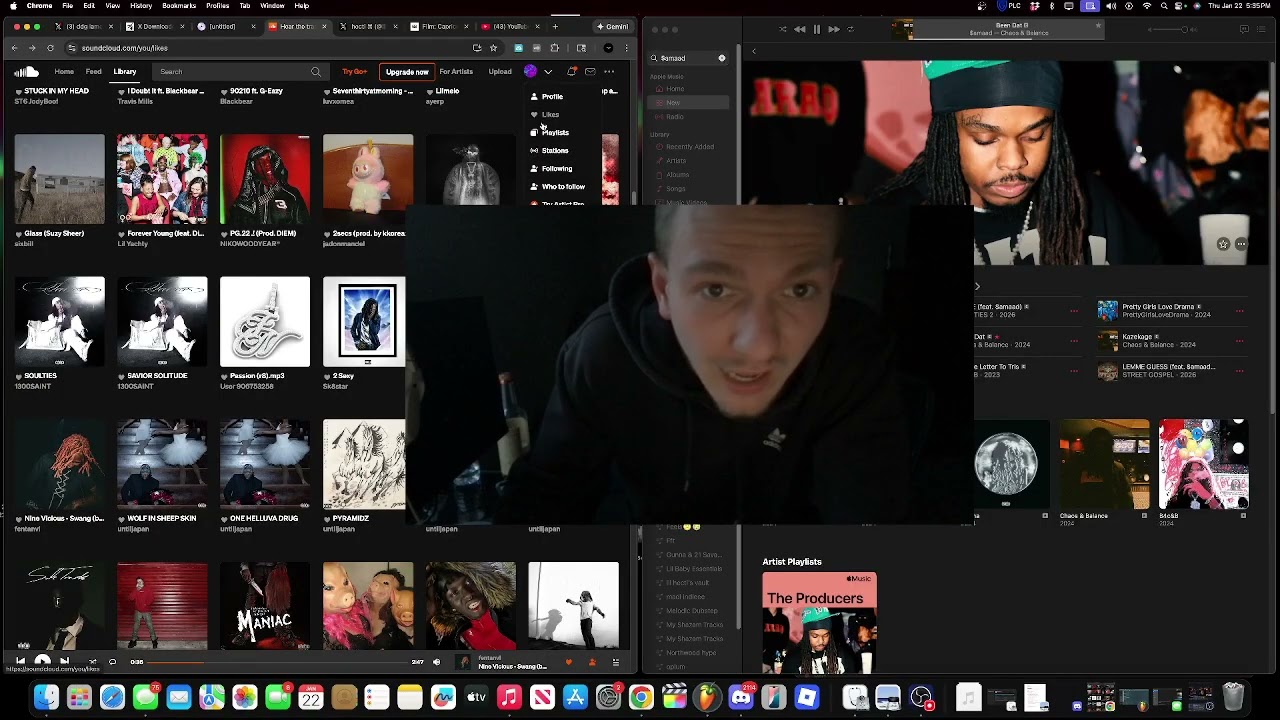The image size is (1280, 720).
Task: Open The Producers artist playlist thumbnail
Action: (x=819, y=622)
